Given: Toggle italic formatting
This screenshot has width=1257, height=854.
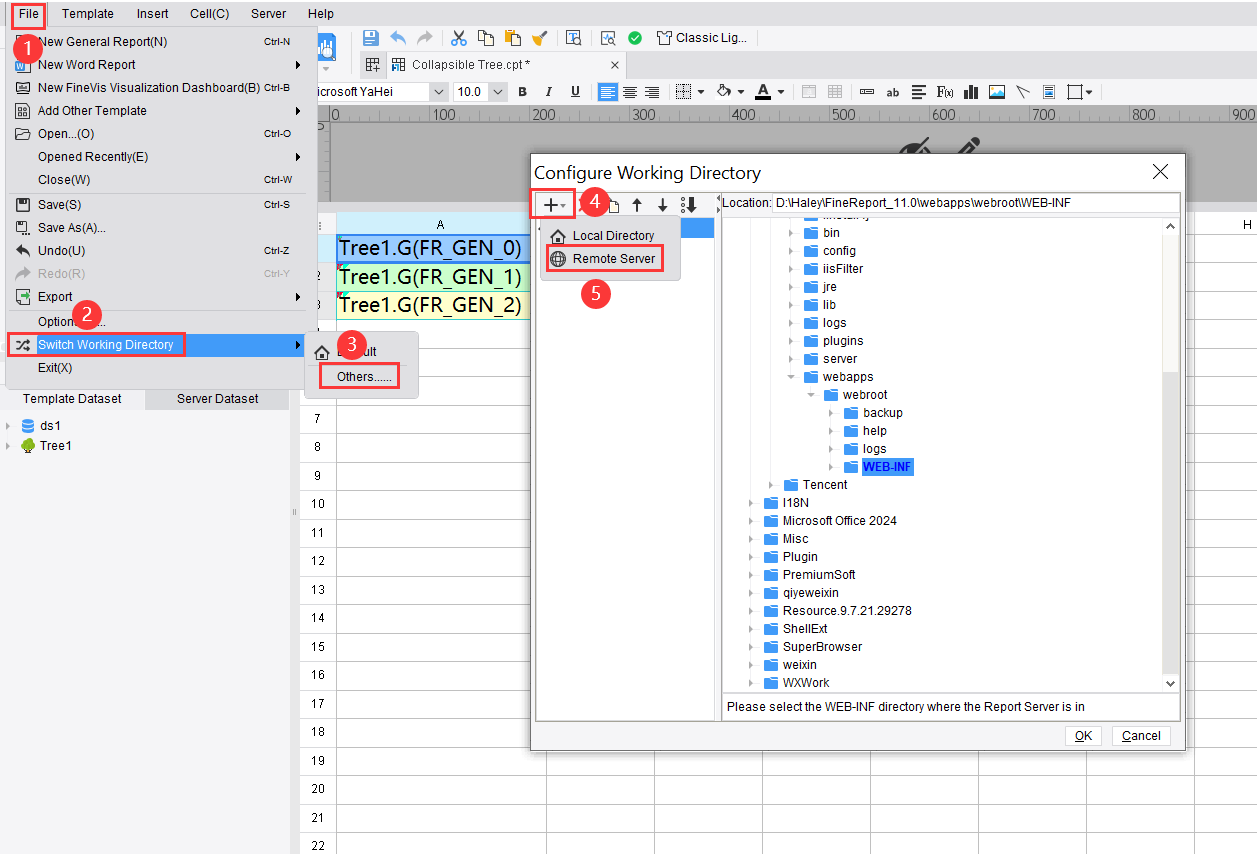Looking at the screenshot, I should (x=548, y=91).
